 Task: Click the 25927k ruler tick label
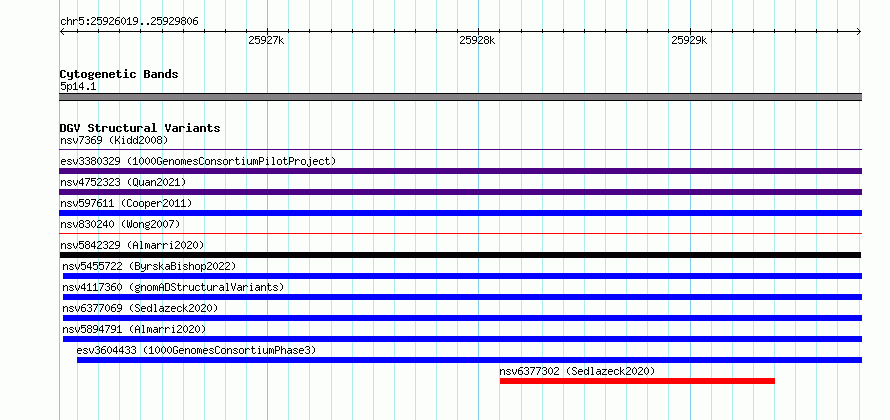click(x=266, y=40)
